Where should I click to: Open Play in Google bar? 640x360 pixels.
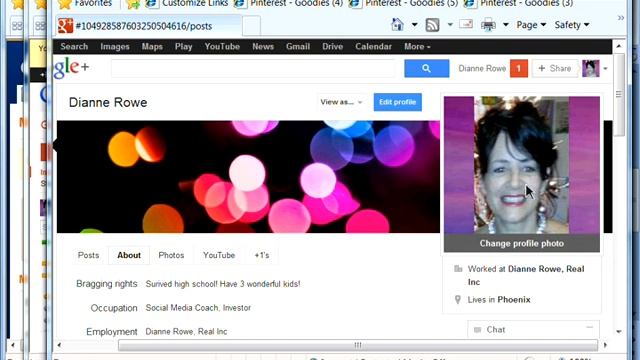click(x=183, y=47)
